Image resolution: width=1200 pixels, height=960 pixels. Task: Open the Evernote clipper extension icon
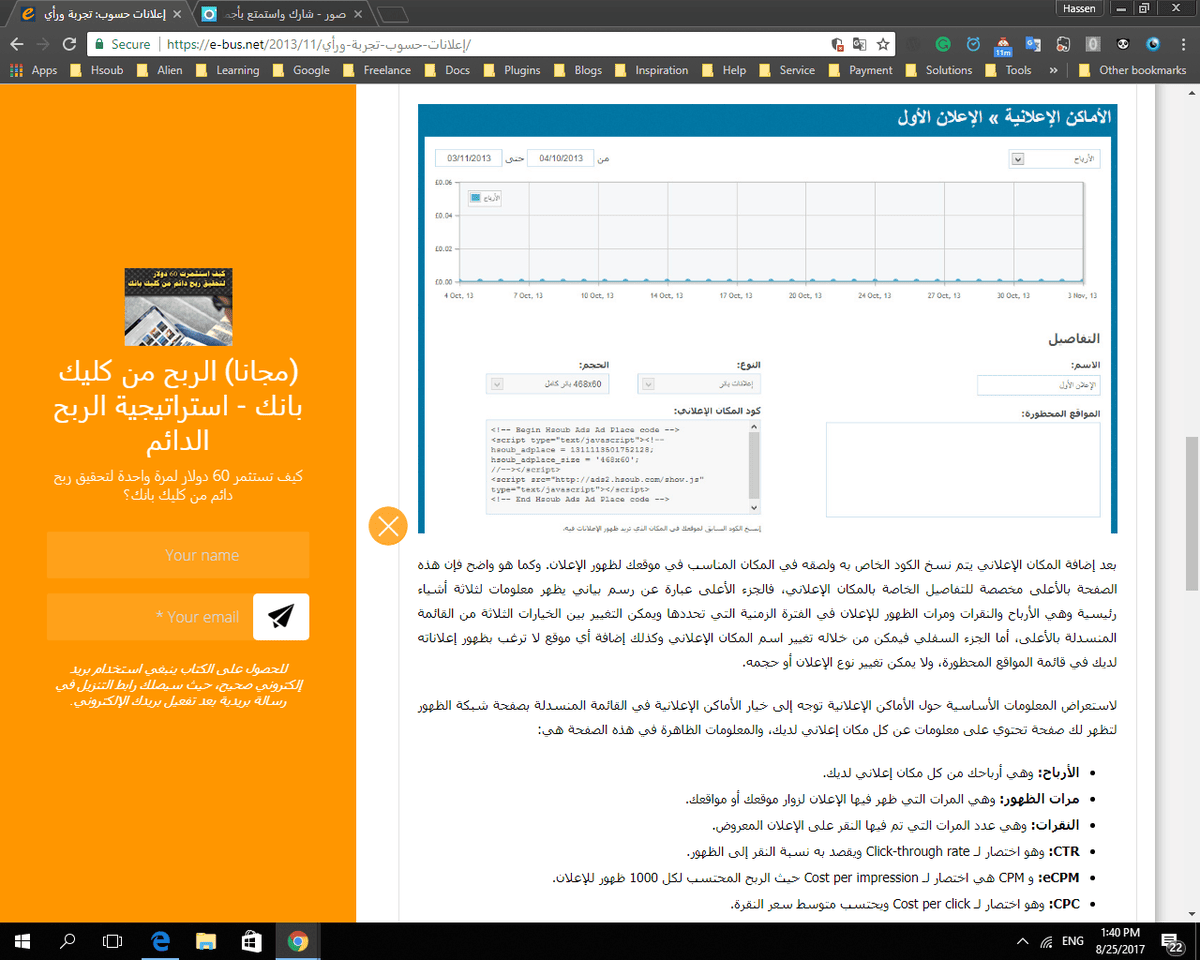[1063, 44]
